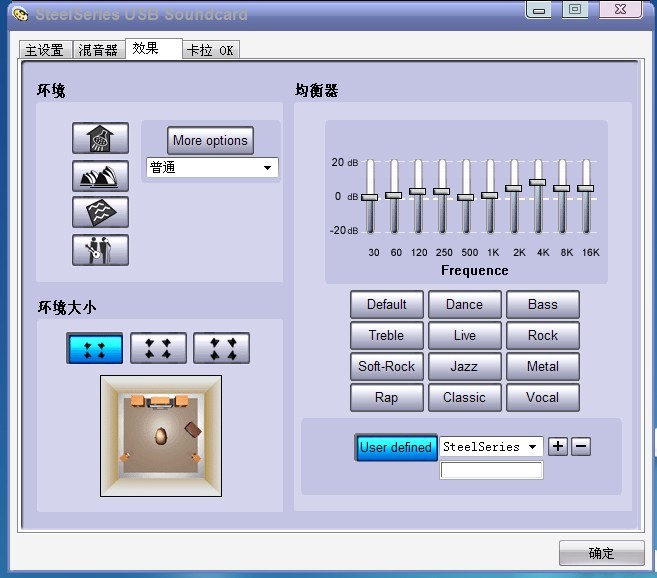The image size is (657, 578).
Task: Select the large environment size icon
Action: 221,348
